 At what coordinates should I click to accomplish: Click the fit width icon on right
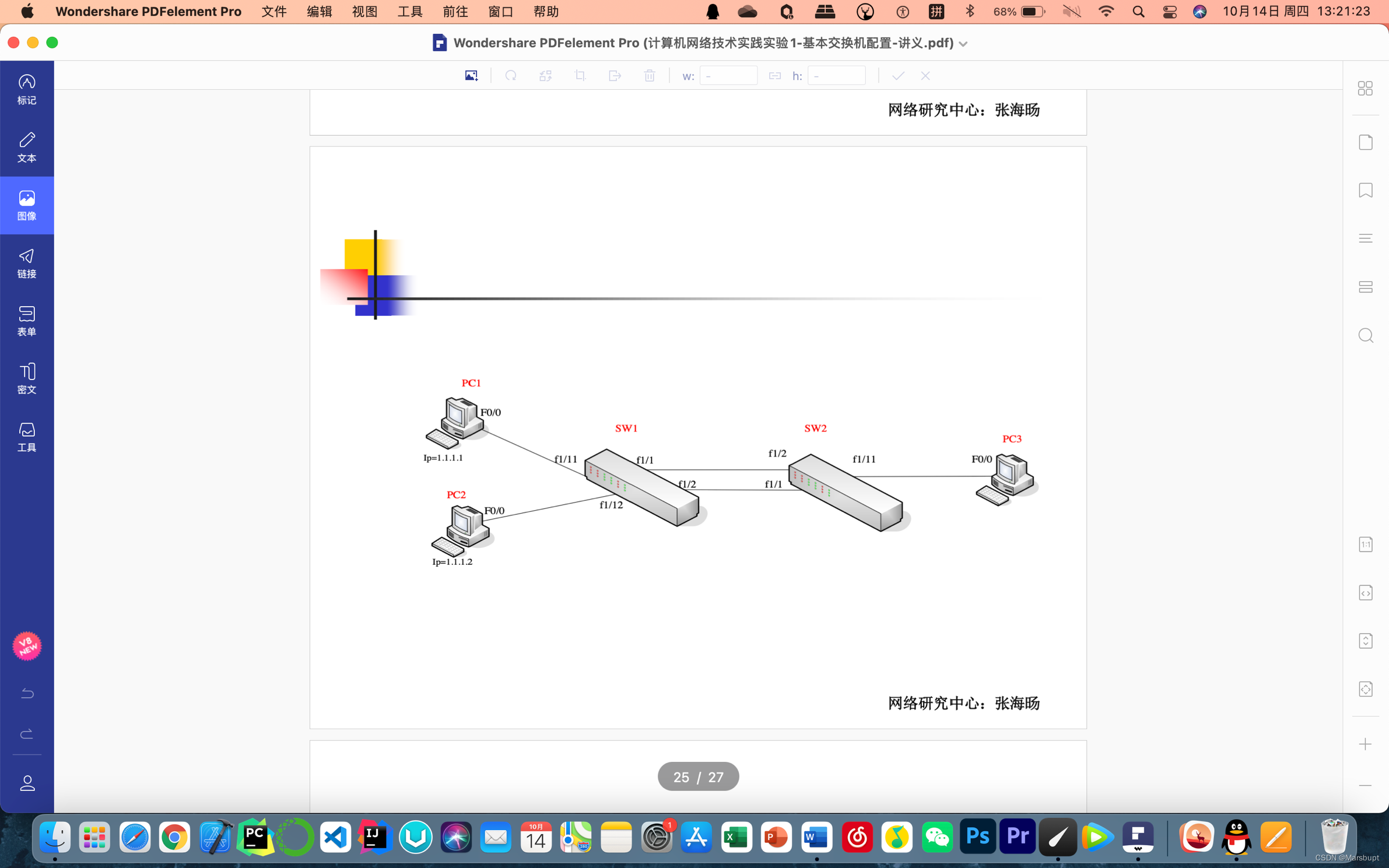click(1365, 593)
